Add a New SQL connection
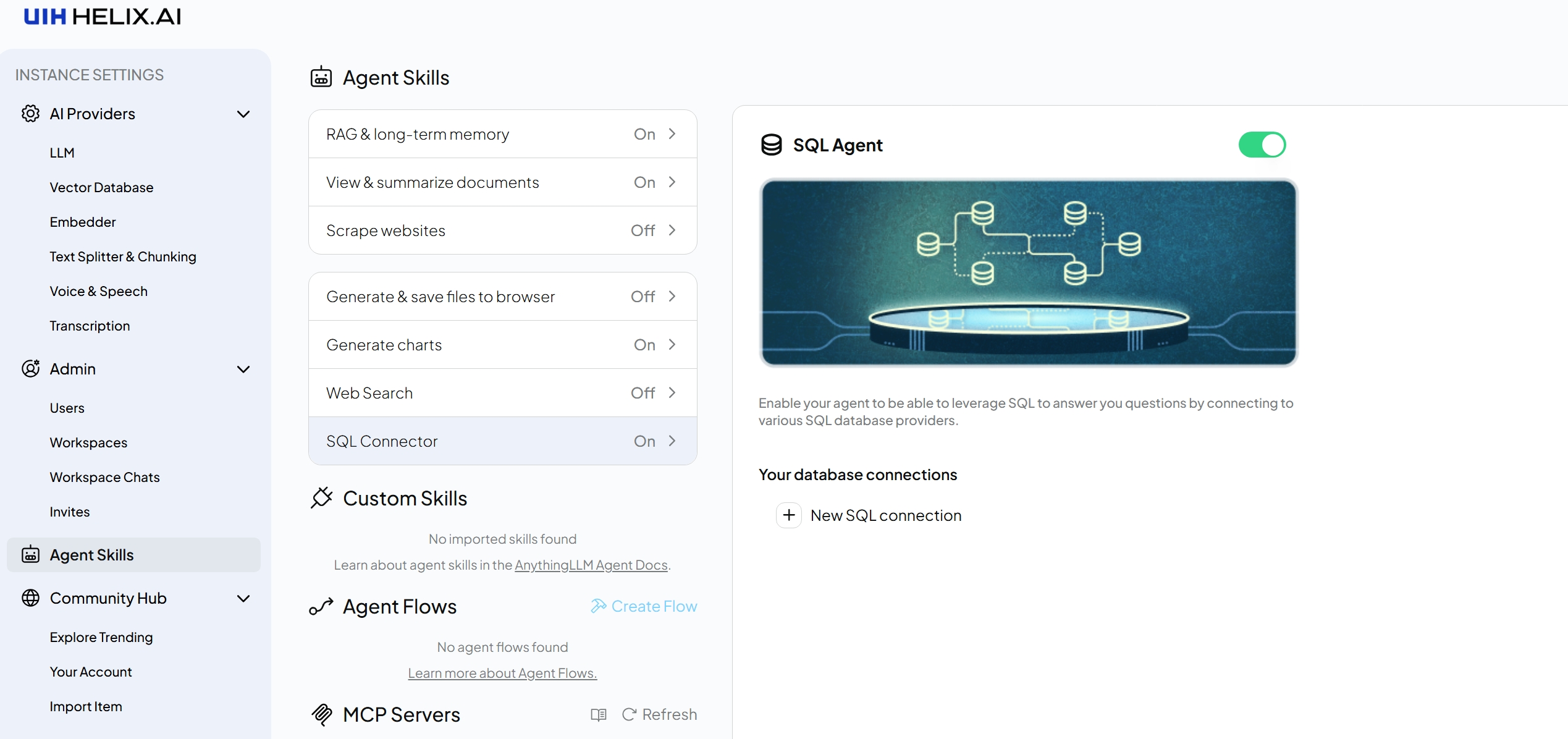 tap(869, 515)
